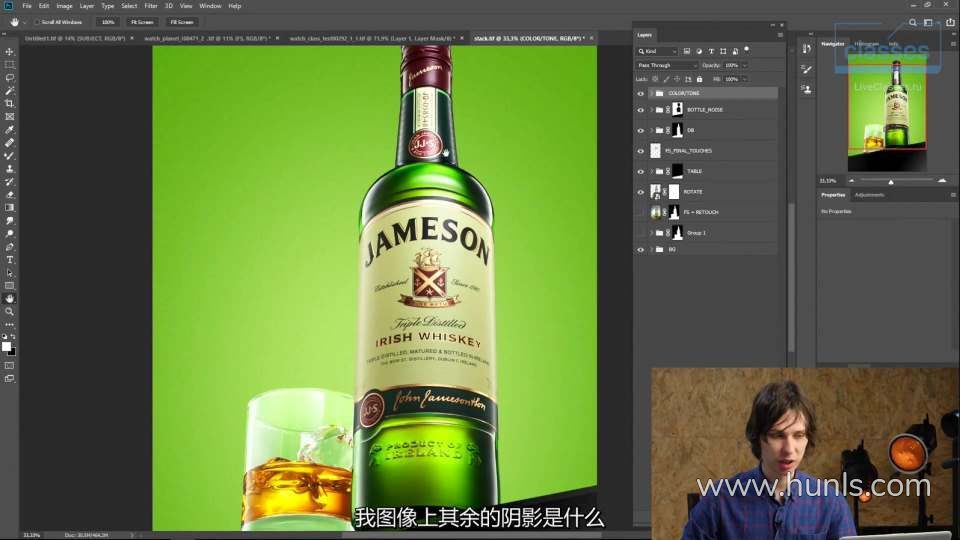
Task: Open the File menu
Action: [27, 6]
